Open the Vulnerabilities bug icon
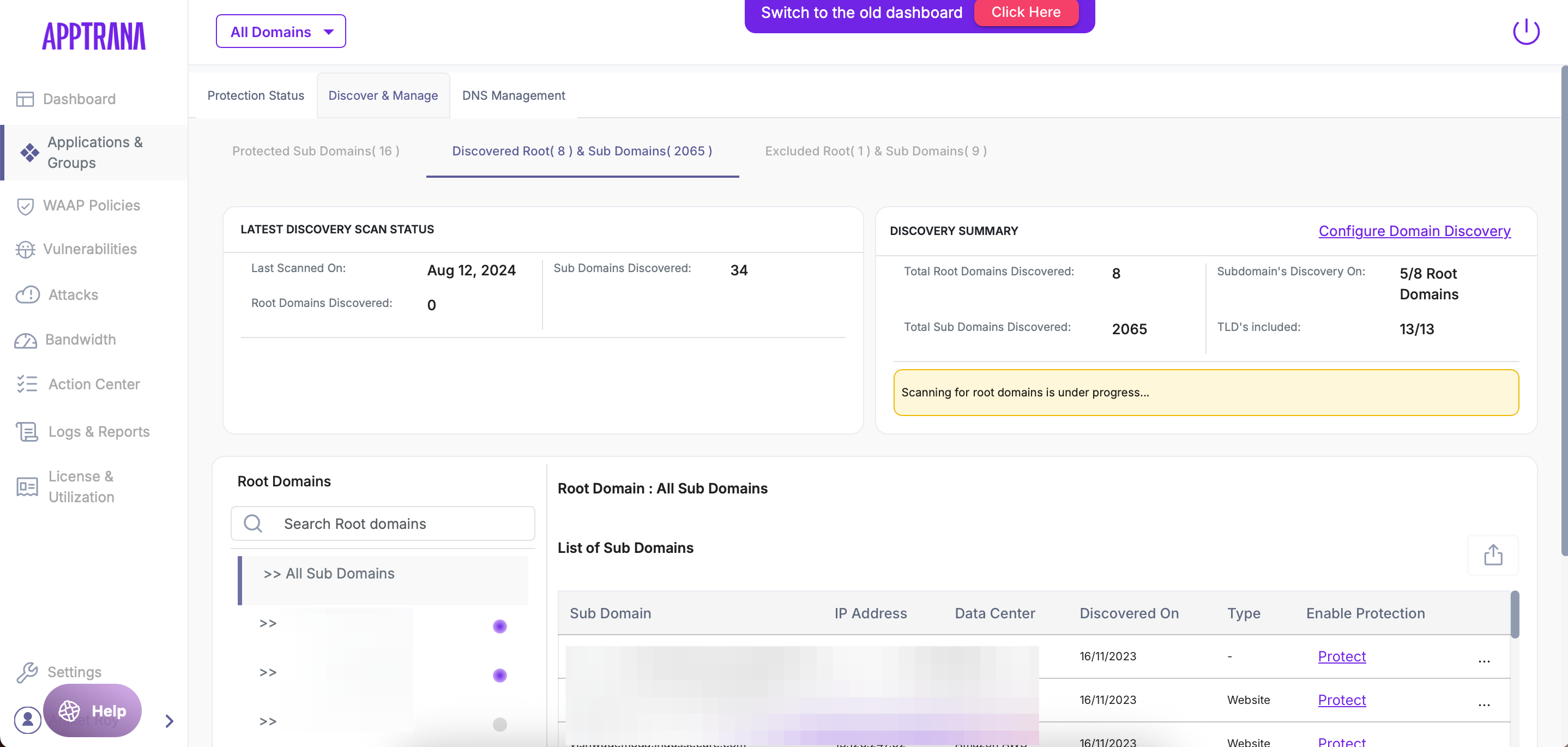This screenshot has width=1568, height=747. 25,250
